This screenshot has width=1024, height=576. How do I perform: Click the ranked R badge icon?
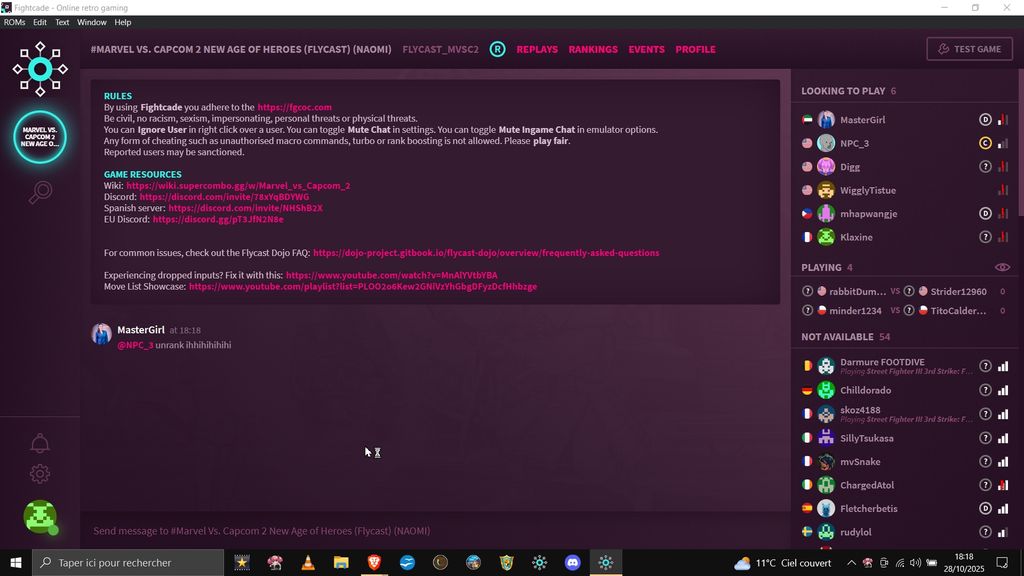pyautogui.click(x=497, y=49)
